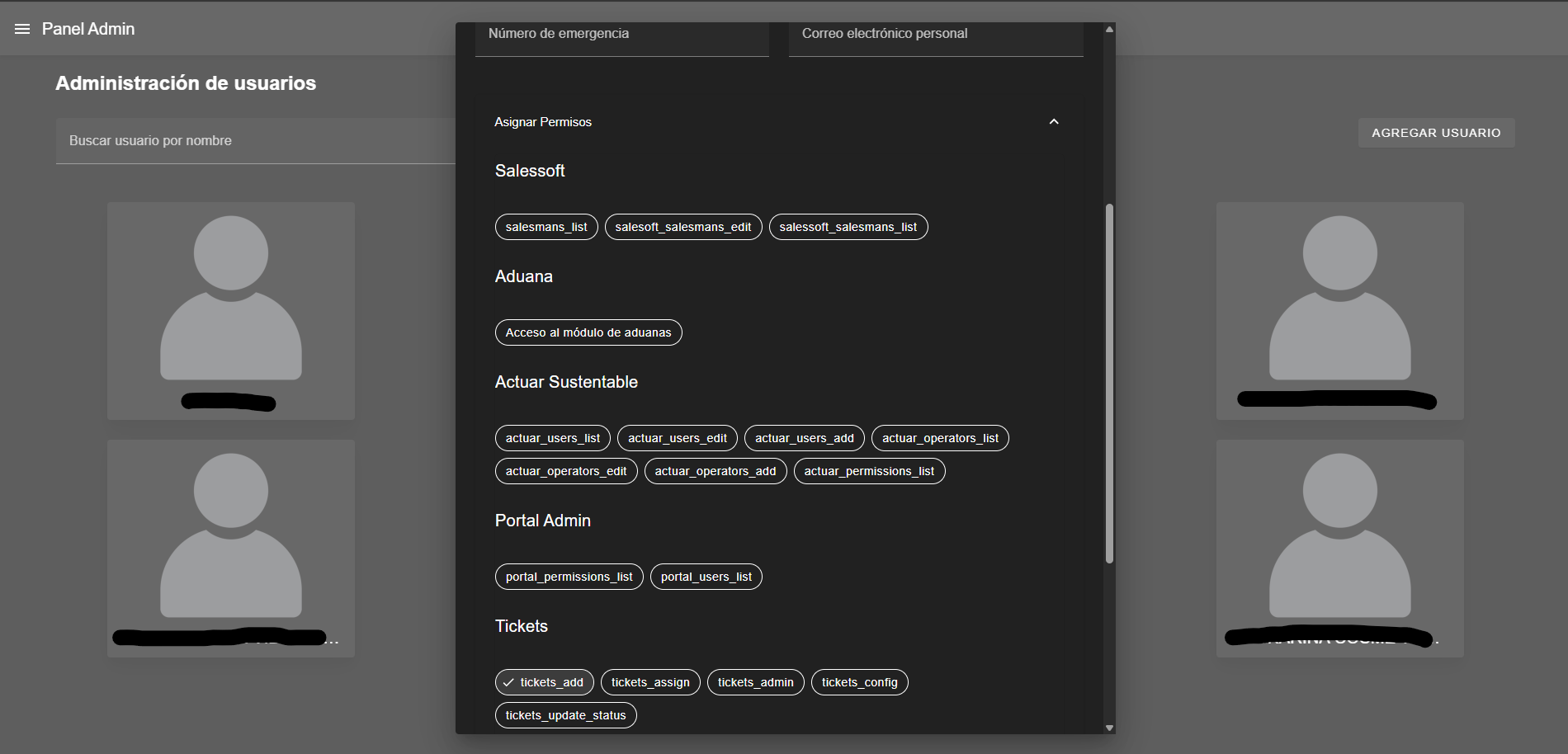
Task: Enable the tickets_update_status permission chip
Action: (x=565, y=715)
